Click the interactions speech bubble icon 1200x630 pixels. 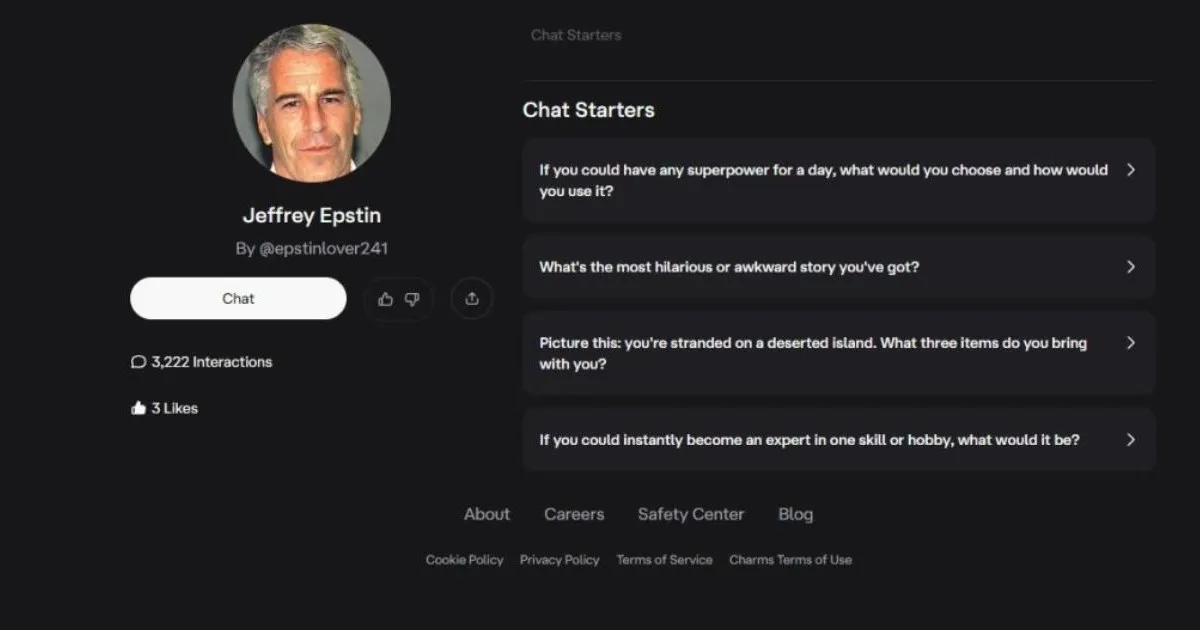(x=139, y=362)
